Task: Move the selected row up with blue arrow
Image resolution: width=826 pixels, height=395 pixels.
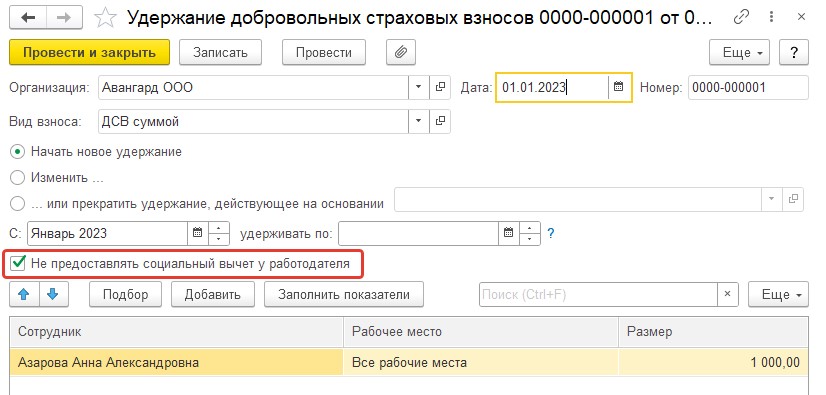Action: [23, 294]
